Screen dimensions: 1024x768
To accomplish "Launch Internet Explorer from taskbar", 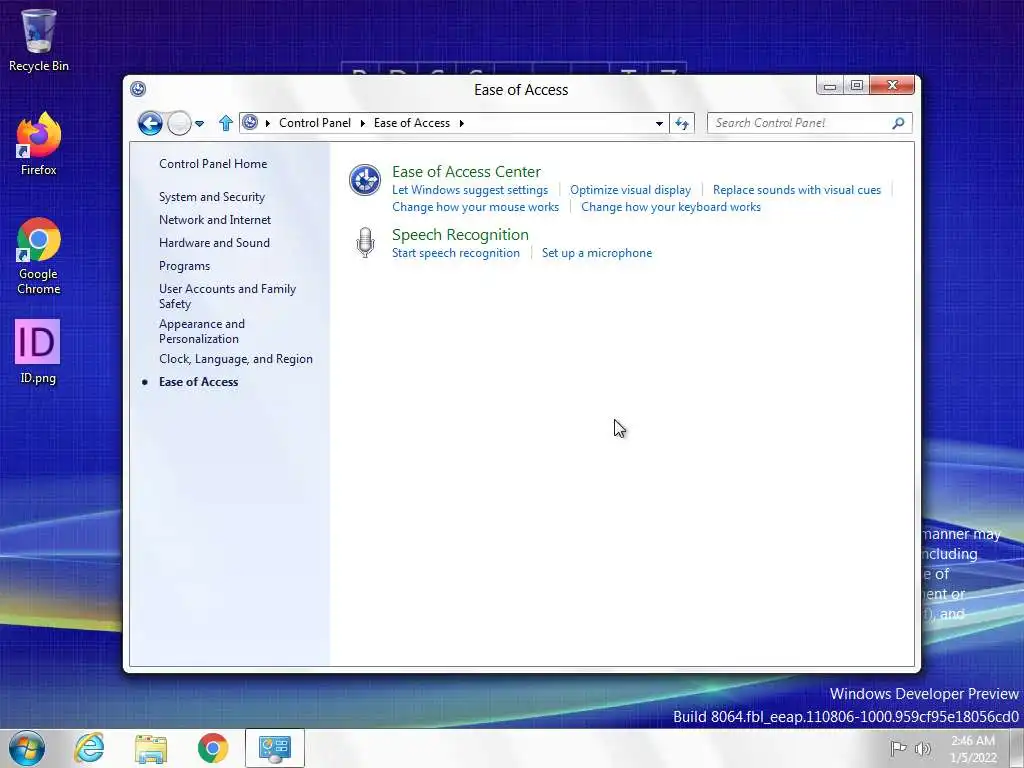I will click(89, 748).
